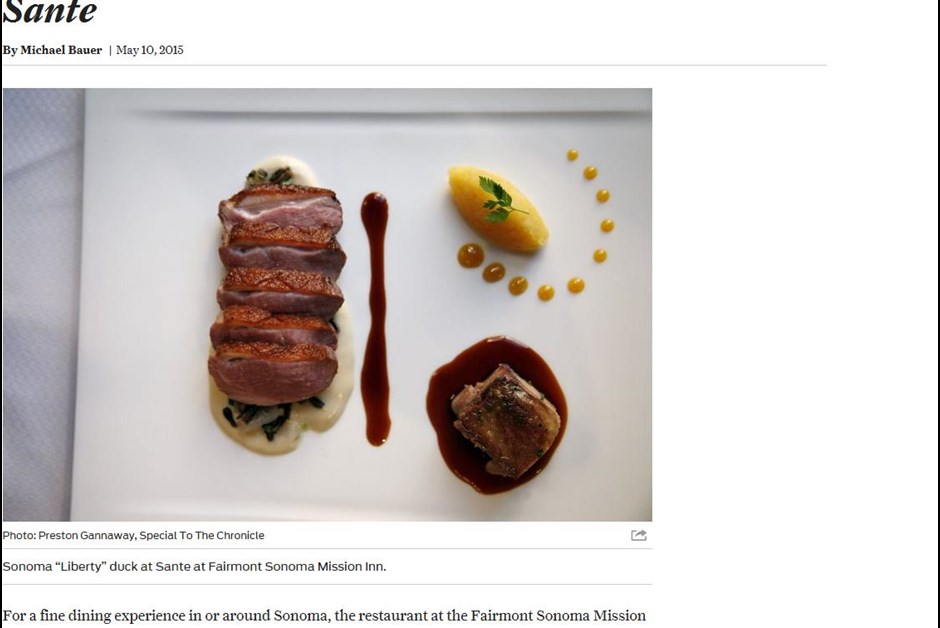Image resolution: width=940 pixels, height=628 pixels.
Task: Click the May 10, 2015 publication date
Action: [x=150, y=50]
